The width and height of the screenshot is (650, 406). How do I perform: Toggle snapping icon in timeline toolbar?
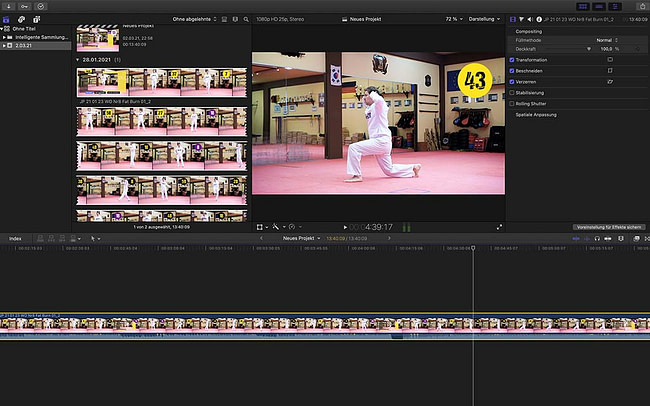tap(608, 238)
